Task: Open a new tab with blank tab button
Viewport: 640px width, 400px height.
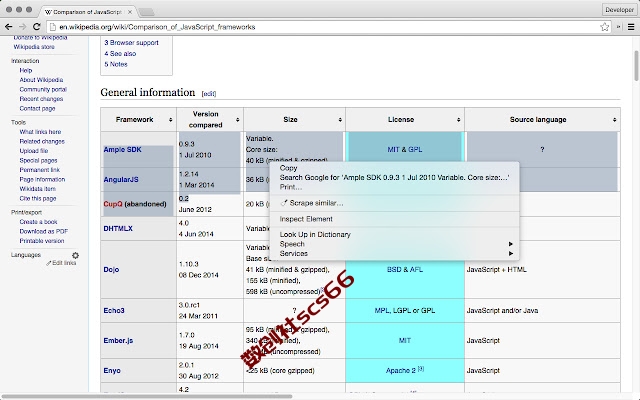Action: [x=146, y=12]
